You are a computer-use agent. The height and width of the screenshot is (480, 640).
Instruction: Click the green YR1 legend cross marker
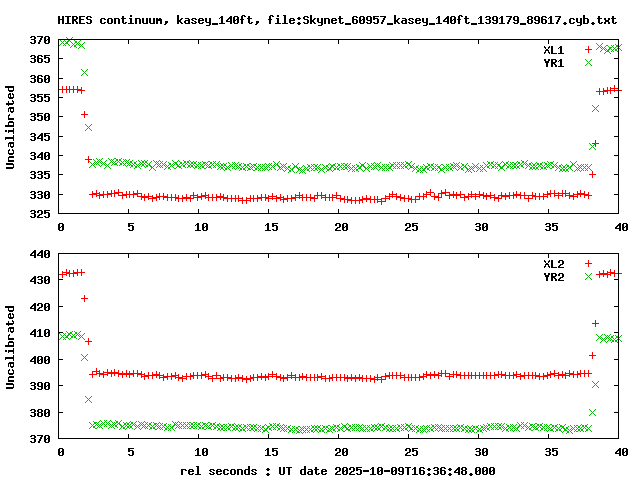click(588, 62)
